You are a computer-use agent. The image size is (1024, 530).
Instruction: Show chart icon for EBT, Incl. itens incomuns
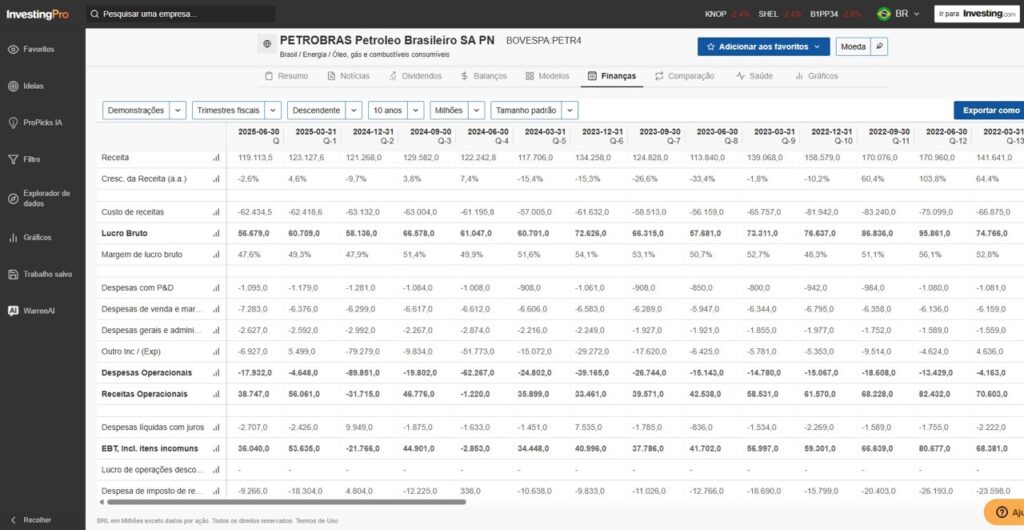[216, 448]
